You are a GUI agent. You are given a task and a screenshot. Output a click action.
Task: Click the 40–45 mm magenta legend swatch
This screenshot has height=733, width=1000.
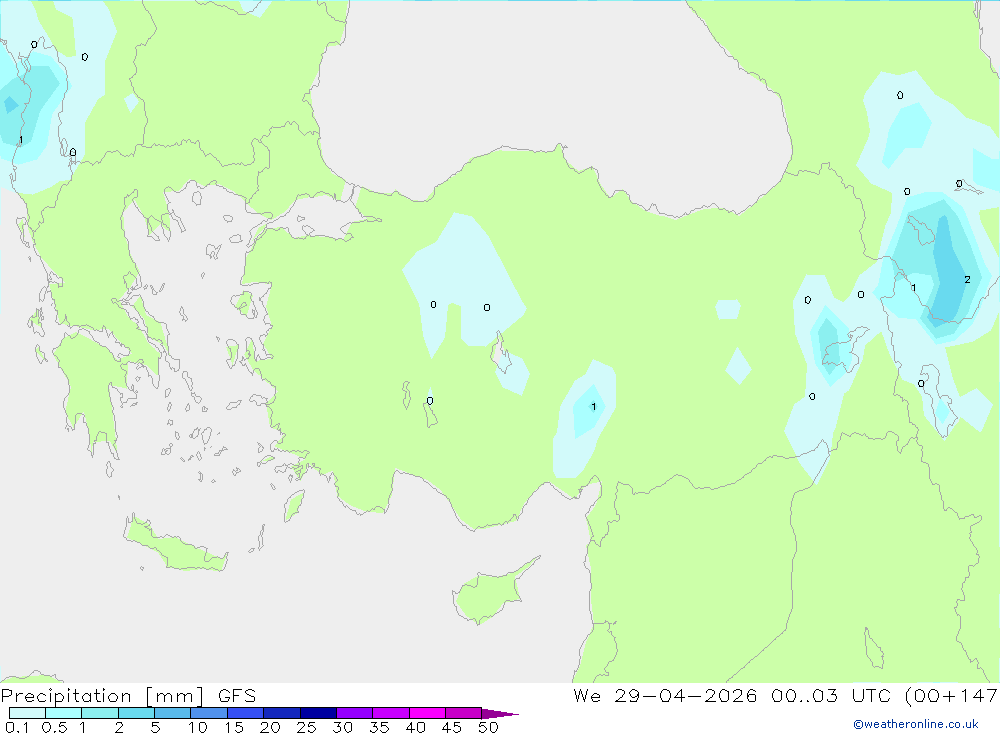click(x=427, y=713)
